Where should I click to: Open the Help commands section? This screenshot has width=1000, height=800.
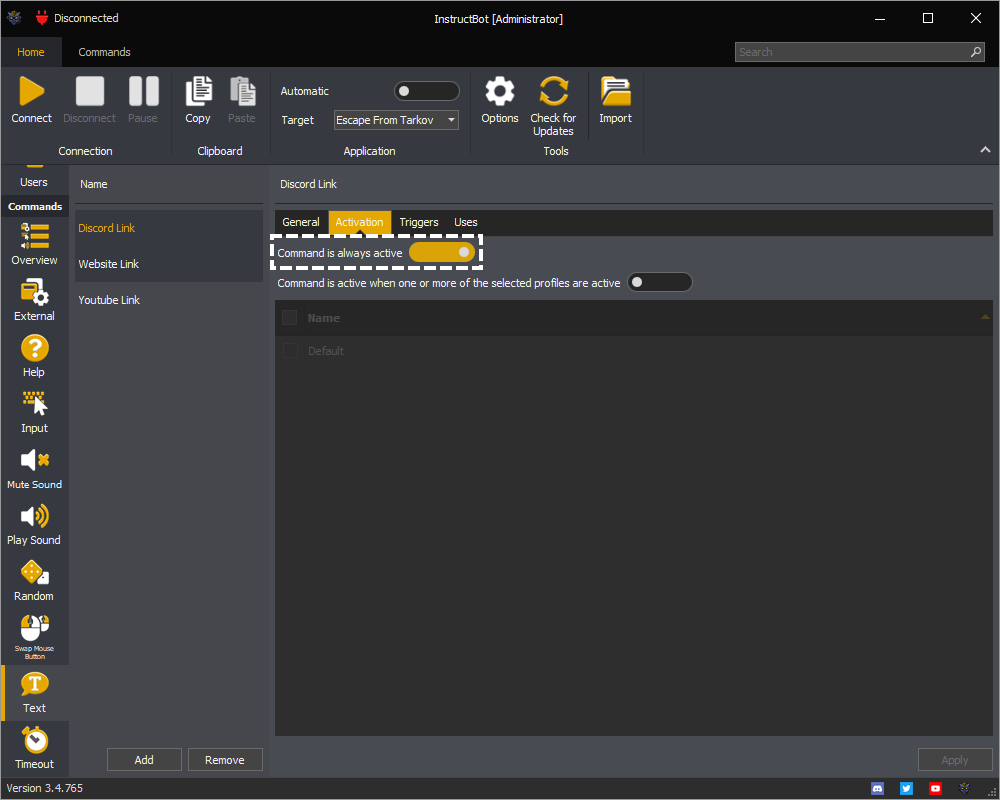(34, 356)
